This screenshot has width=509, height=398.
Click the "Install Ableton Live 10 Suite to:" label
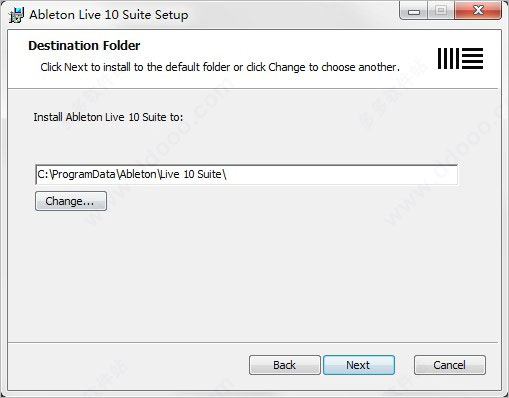click(x=108, y=117)
